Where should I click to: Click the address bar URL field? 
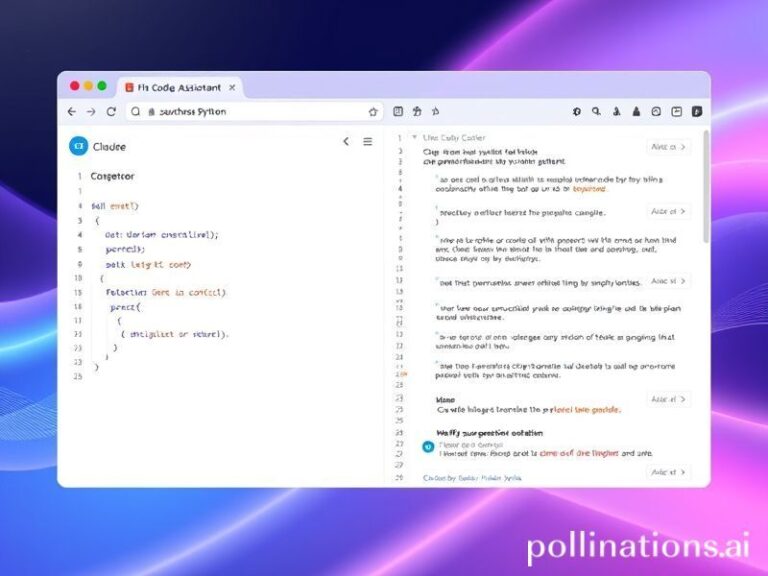[x=254, y=112]
